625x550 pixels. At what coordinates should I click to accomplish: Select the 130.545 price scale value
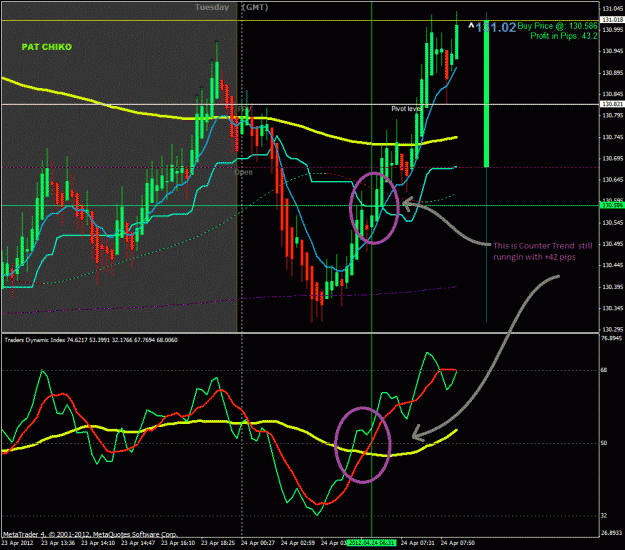click(613, 222)
